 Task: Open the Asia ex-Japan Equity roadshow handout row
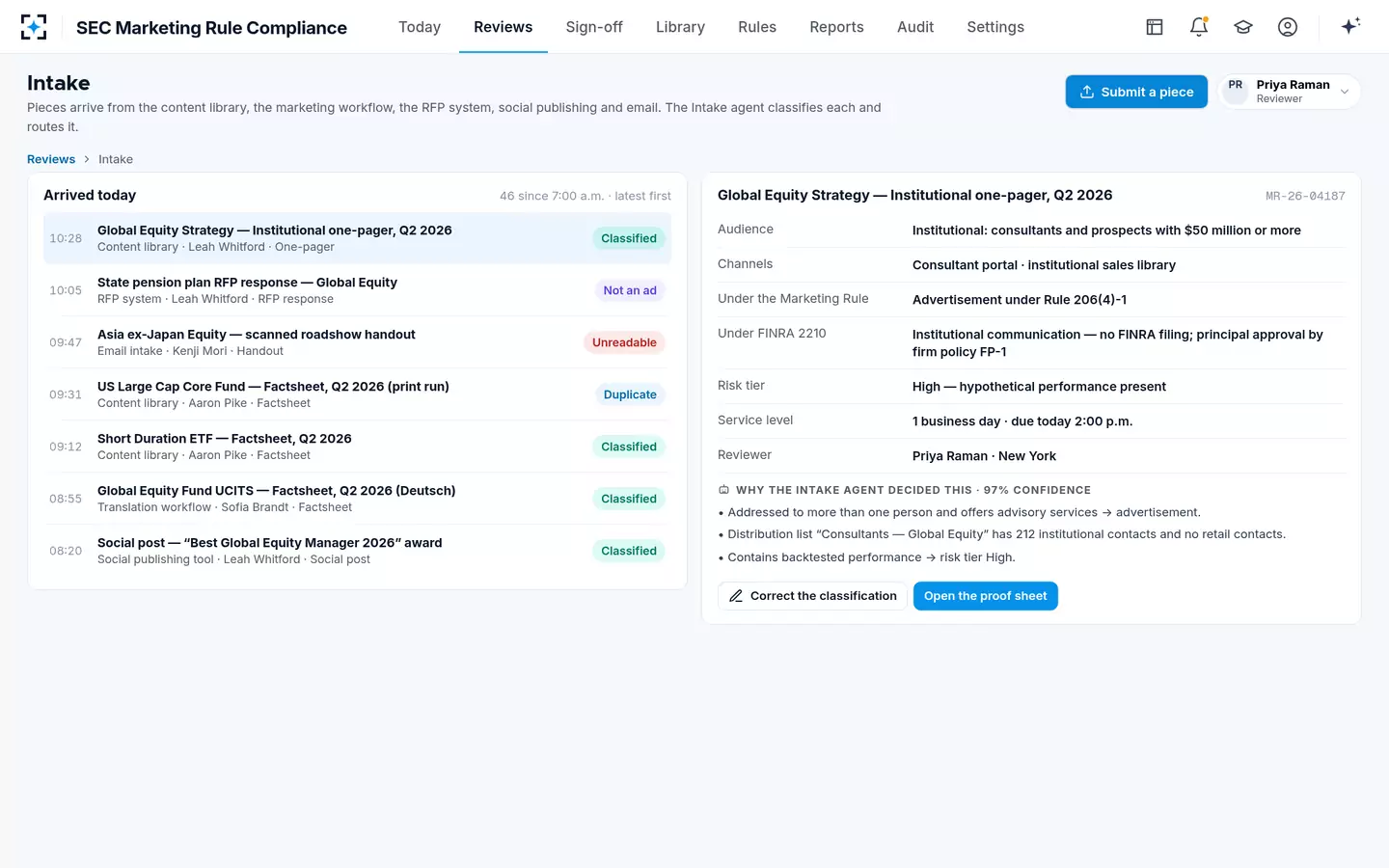[357, 342]
